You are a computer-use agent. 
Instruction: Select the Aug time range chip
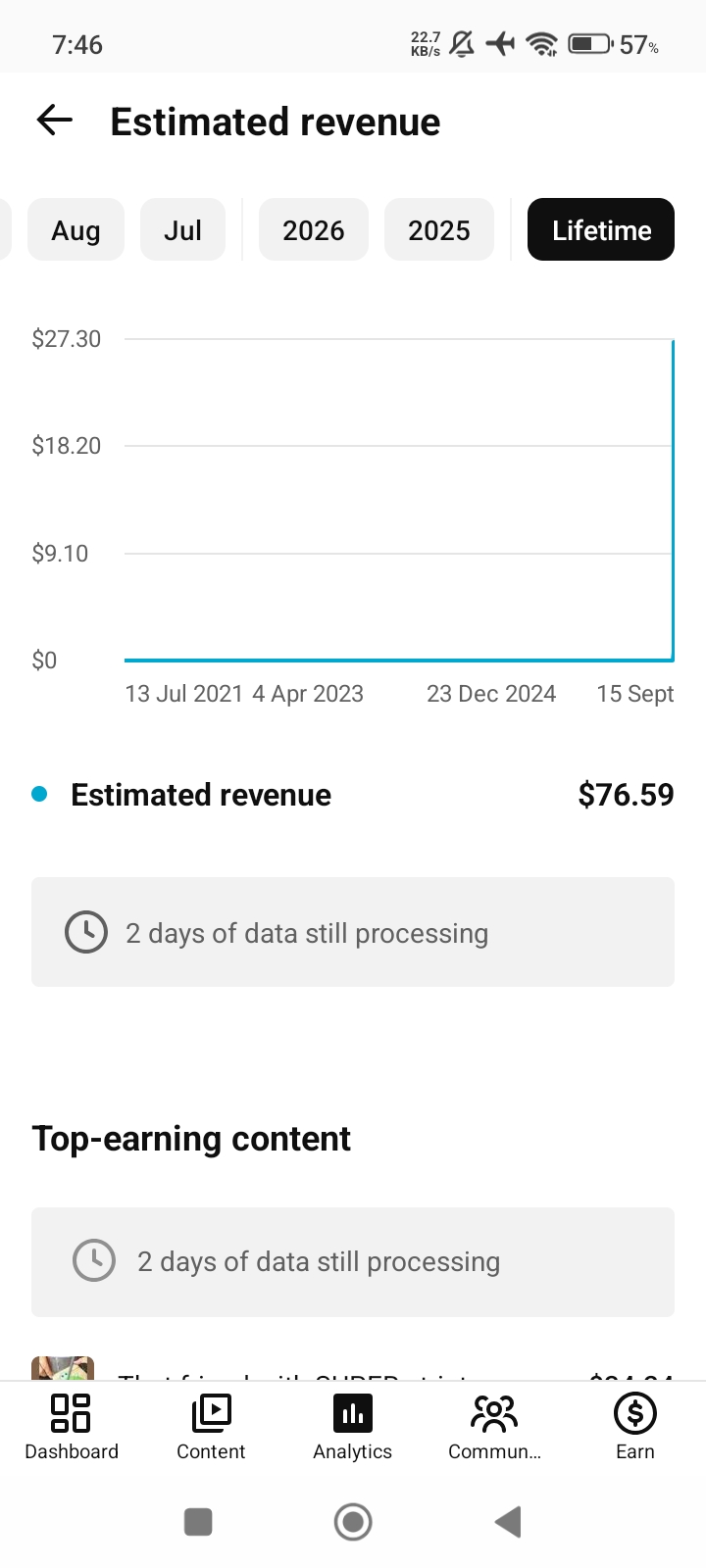click(76, 229)
